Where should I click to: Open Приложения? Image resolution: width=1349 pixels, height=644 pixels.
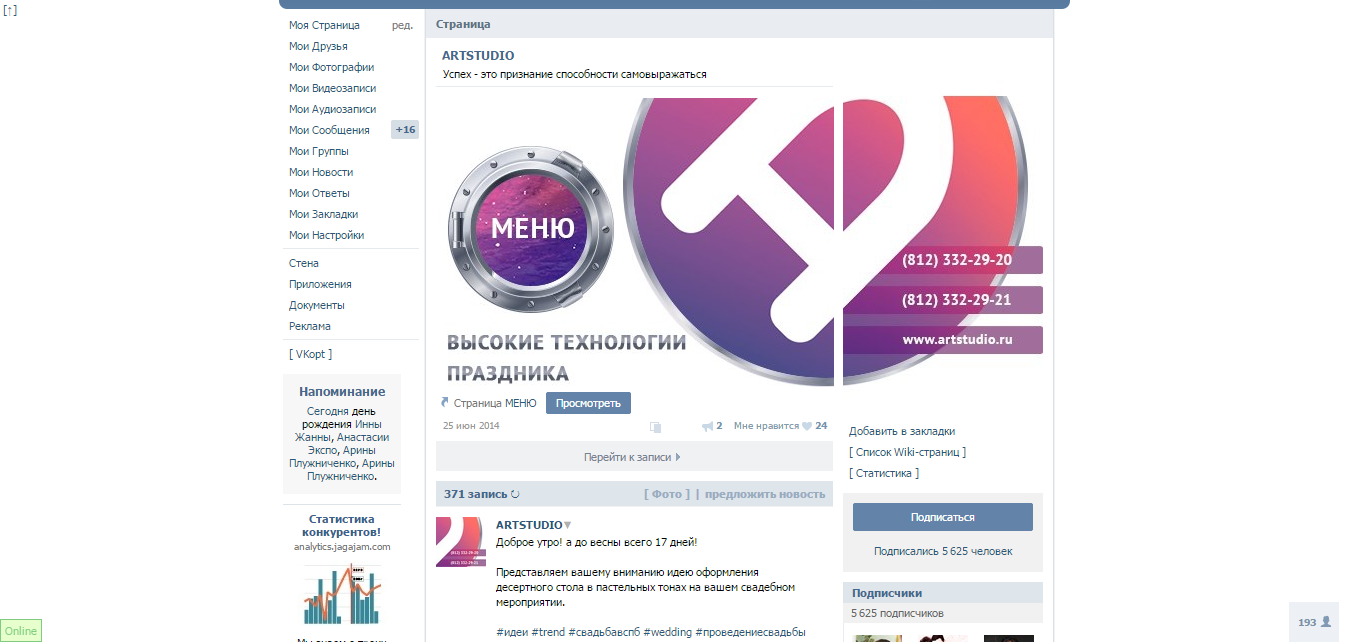(x=320, y=284)
